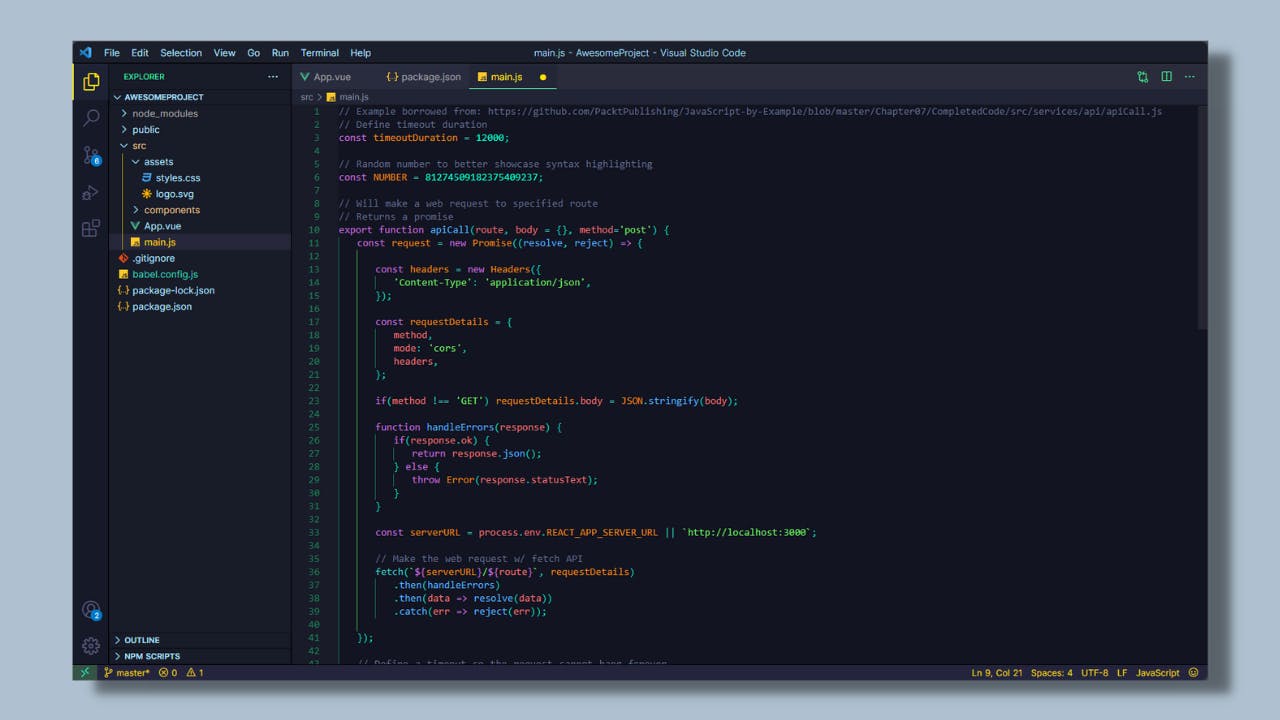Screen dimensions: 1280x720
Task: Open App.vue in the explorer tree
Action: 162,226
